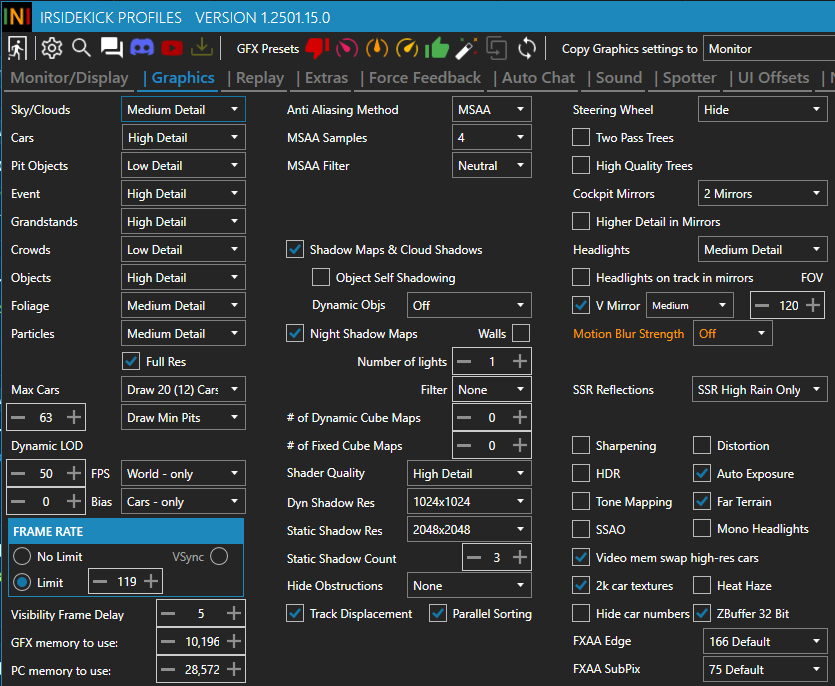Apply the red thumbs-down GFX preset

click(317, 48)
